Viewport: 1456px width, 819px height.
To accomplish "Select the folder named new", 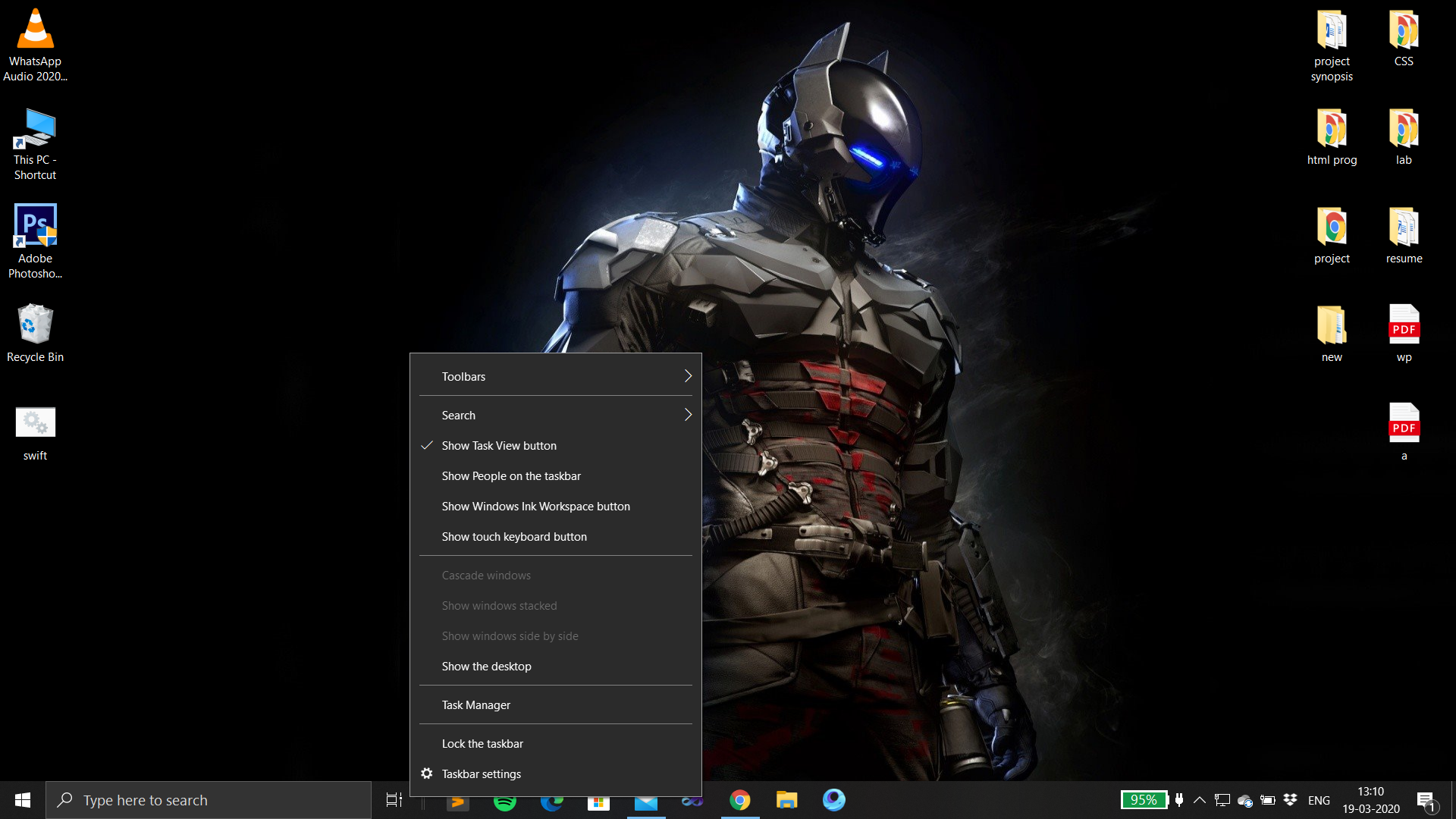I will [1332, 334].
